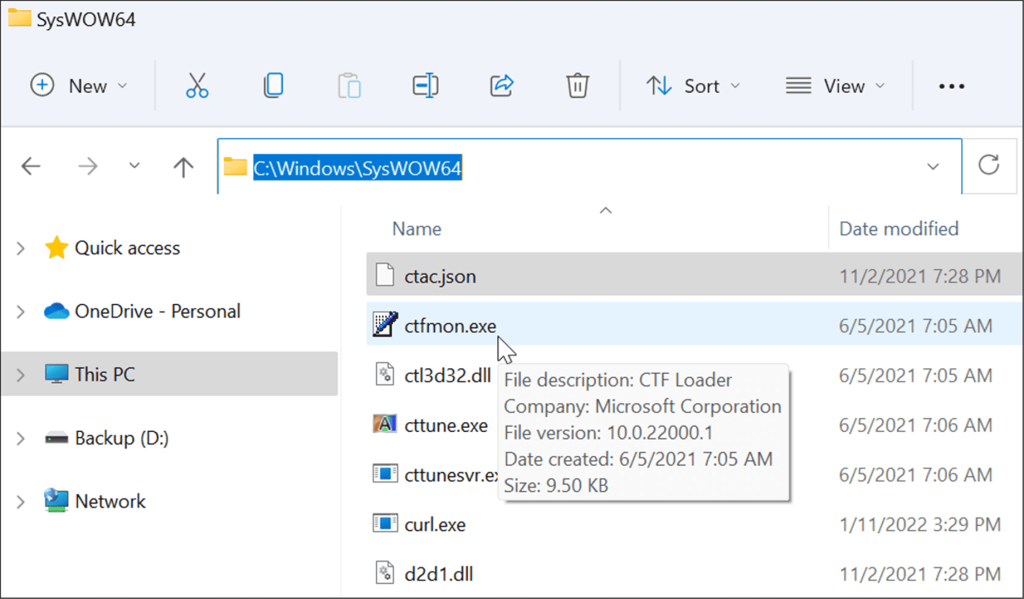Image resolution: width=1024 pixels, height=599 pixels.
Task: Select Network in navigation pane
Action: pos(110,501)
